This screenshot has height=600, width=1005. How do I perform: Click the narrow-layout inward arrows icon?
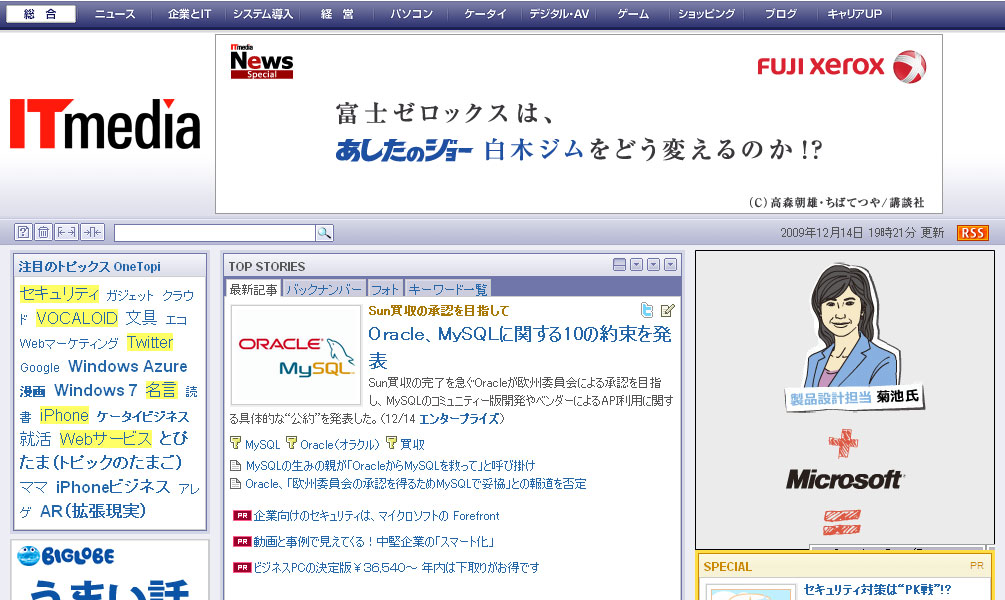tap(92, 232)
